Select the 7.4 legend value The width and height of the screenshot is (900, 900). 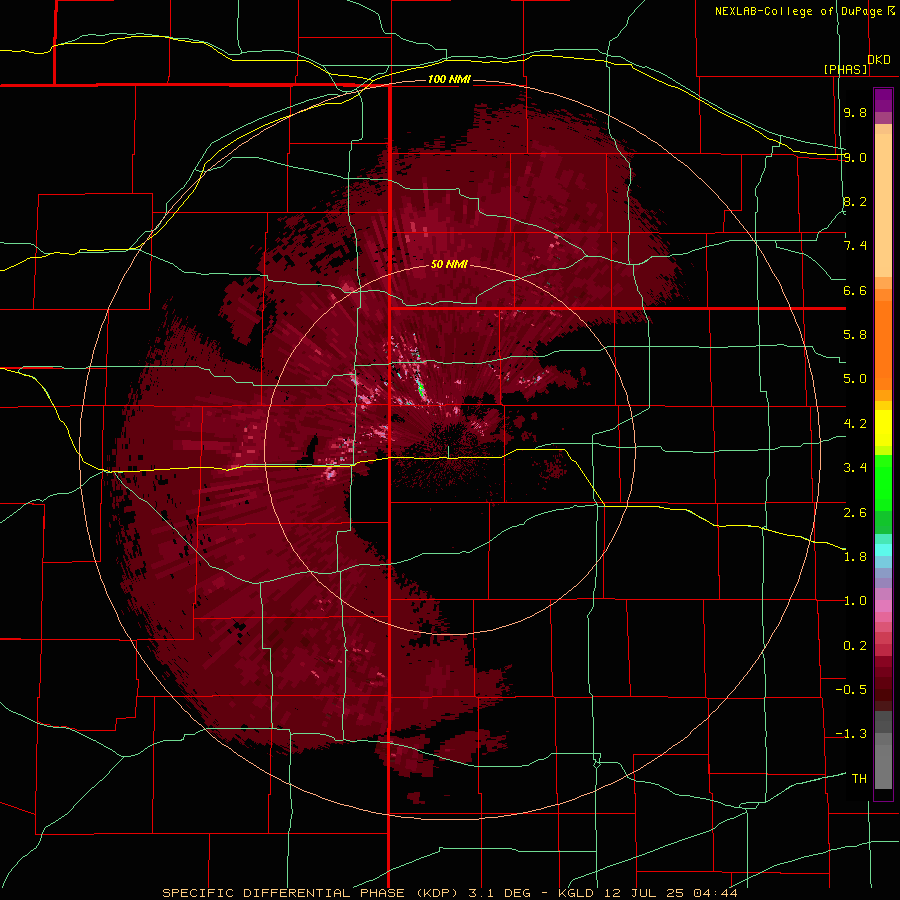click(x=855, y=246)
